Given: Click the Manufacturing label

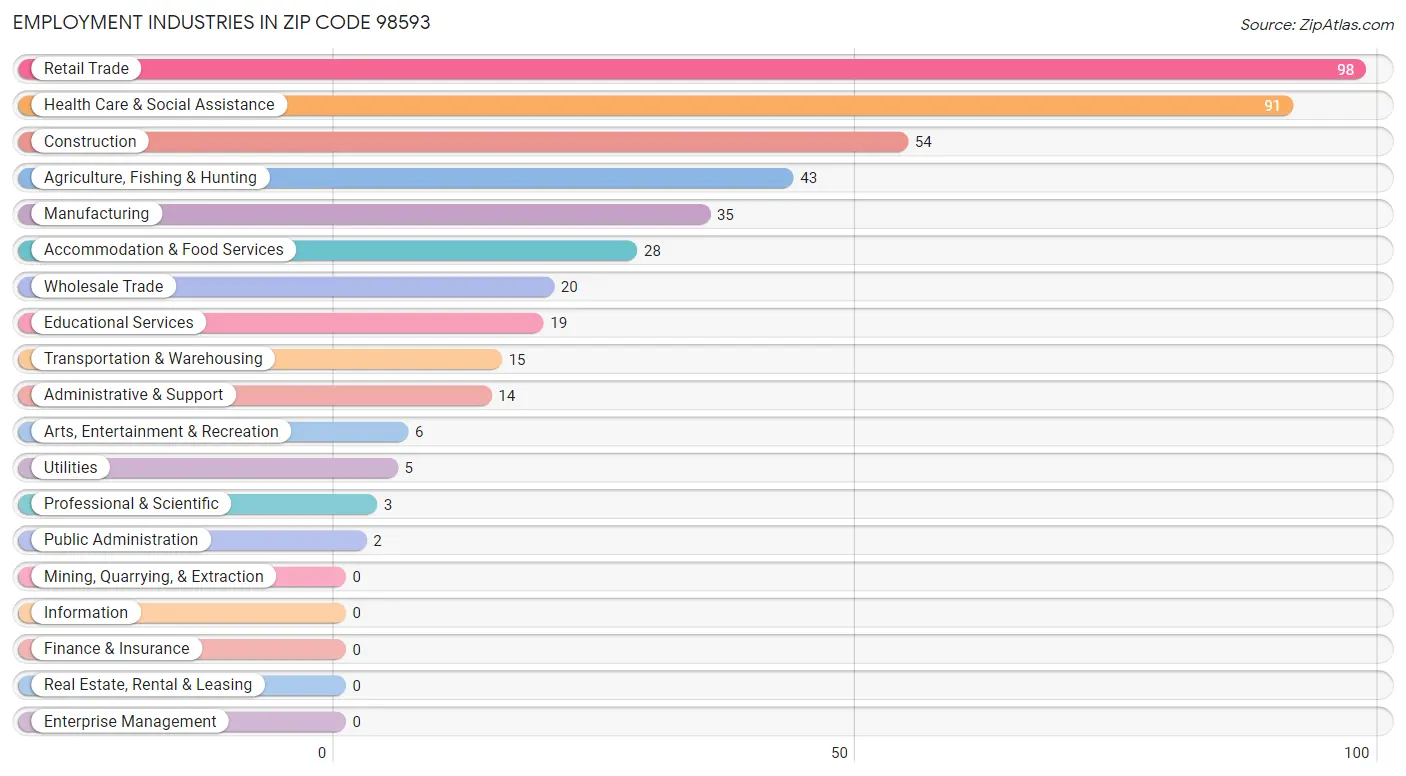Looking at the screenshot, I should point(96,214).
